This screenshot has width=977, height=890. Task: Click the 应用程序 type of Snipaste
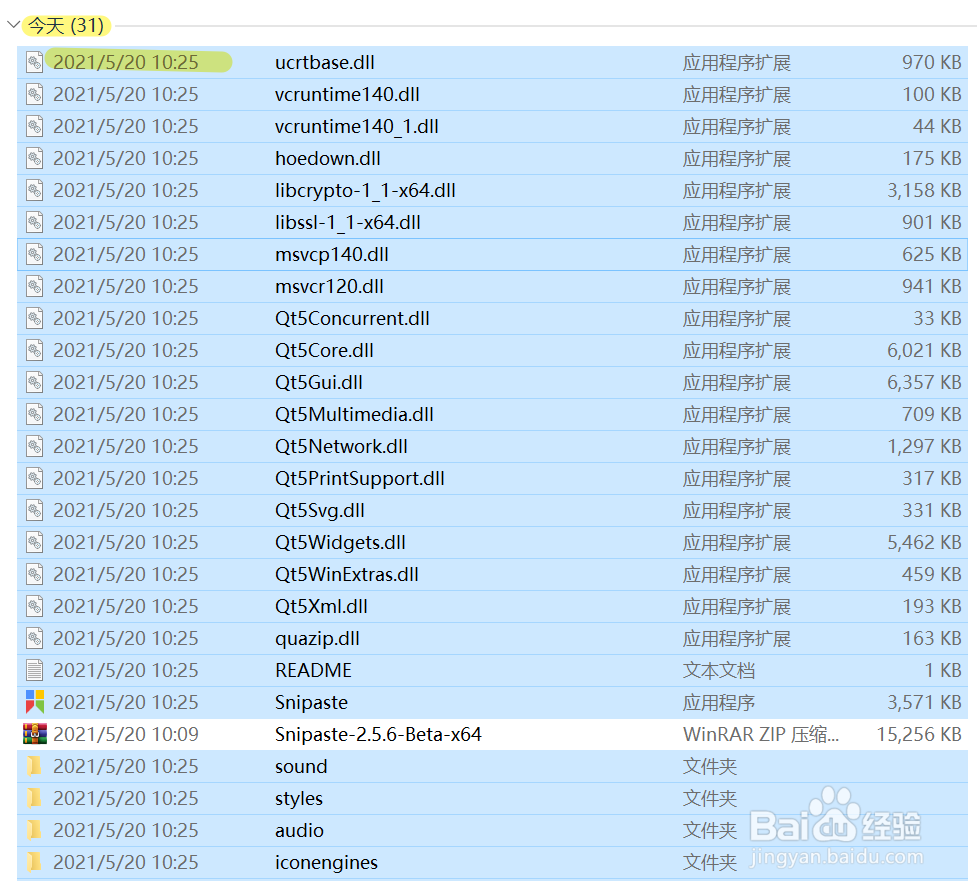point(718,702)
